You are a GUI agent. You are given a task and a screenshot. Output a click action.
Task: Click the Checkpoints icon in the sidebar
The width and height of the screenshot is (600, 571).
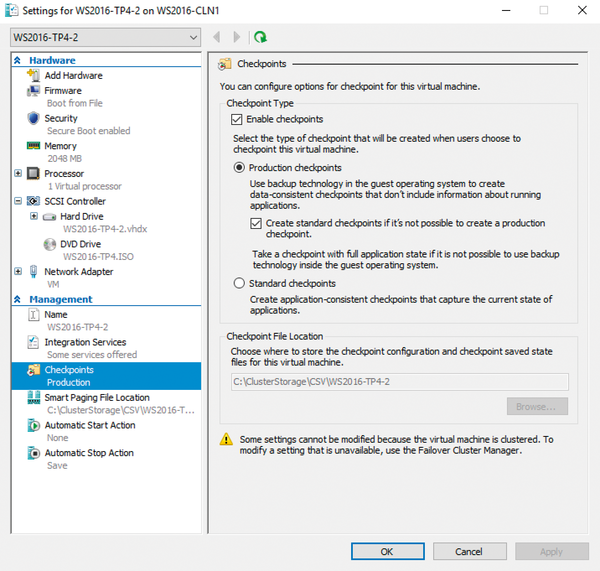point(33,370)
